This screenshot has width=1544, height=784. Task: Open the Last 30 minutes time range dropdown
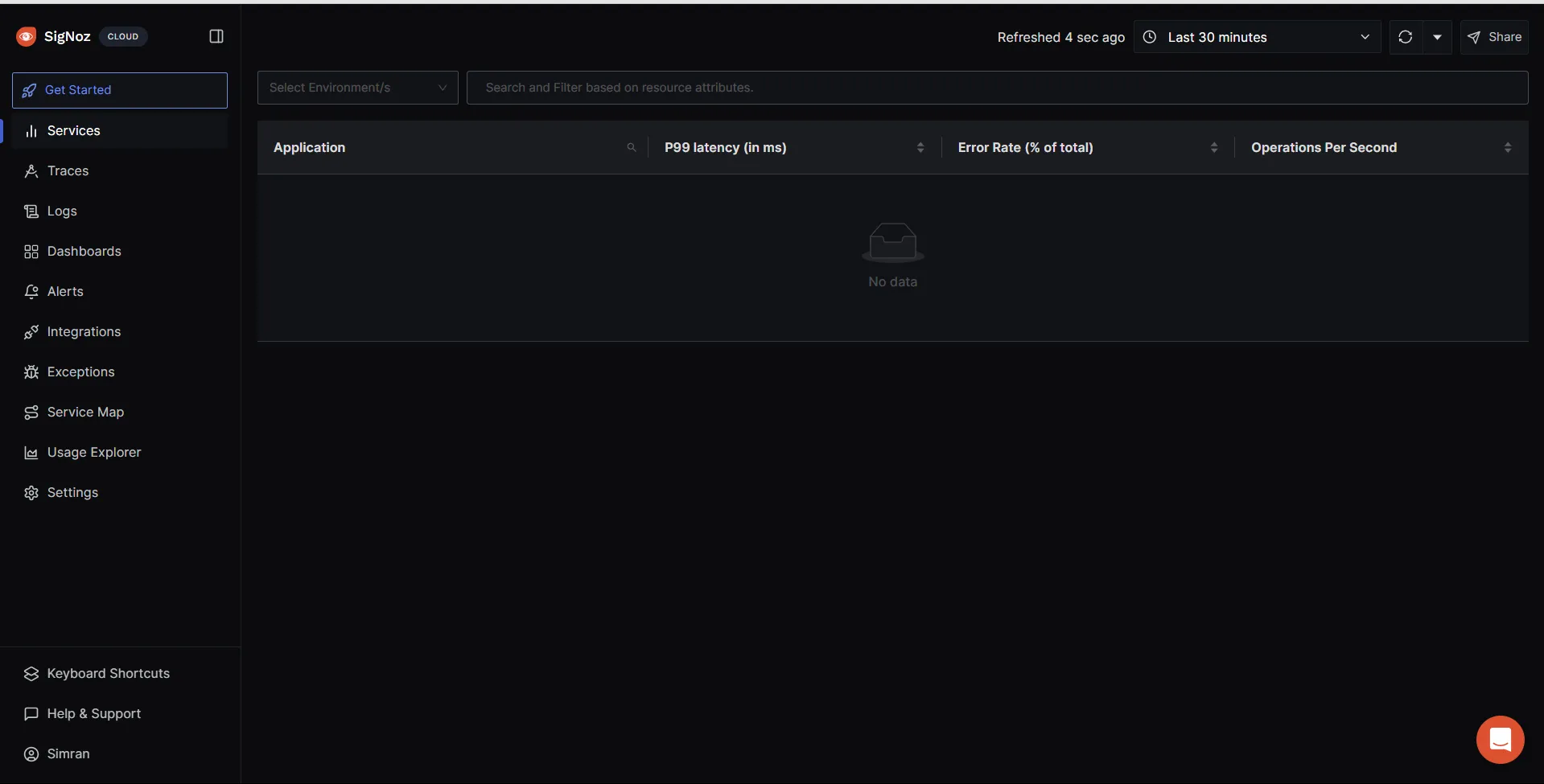click(1257, 37)
